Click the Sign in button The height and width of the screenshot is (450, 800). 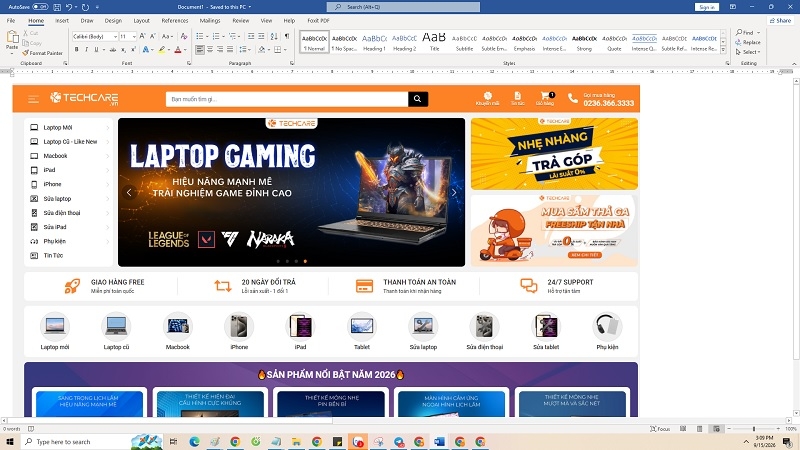point(707,7)
